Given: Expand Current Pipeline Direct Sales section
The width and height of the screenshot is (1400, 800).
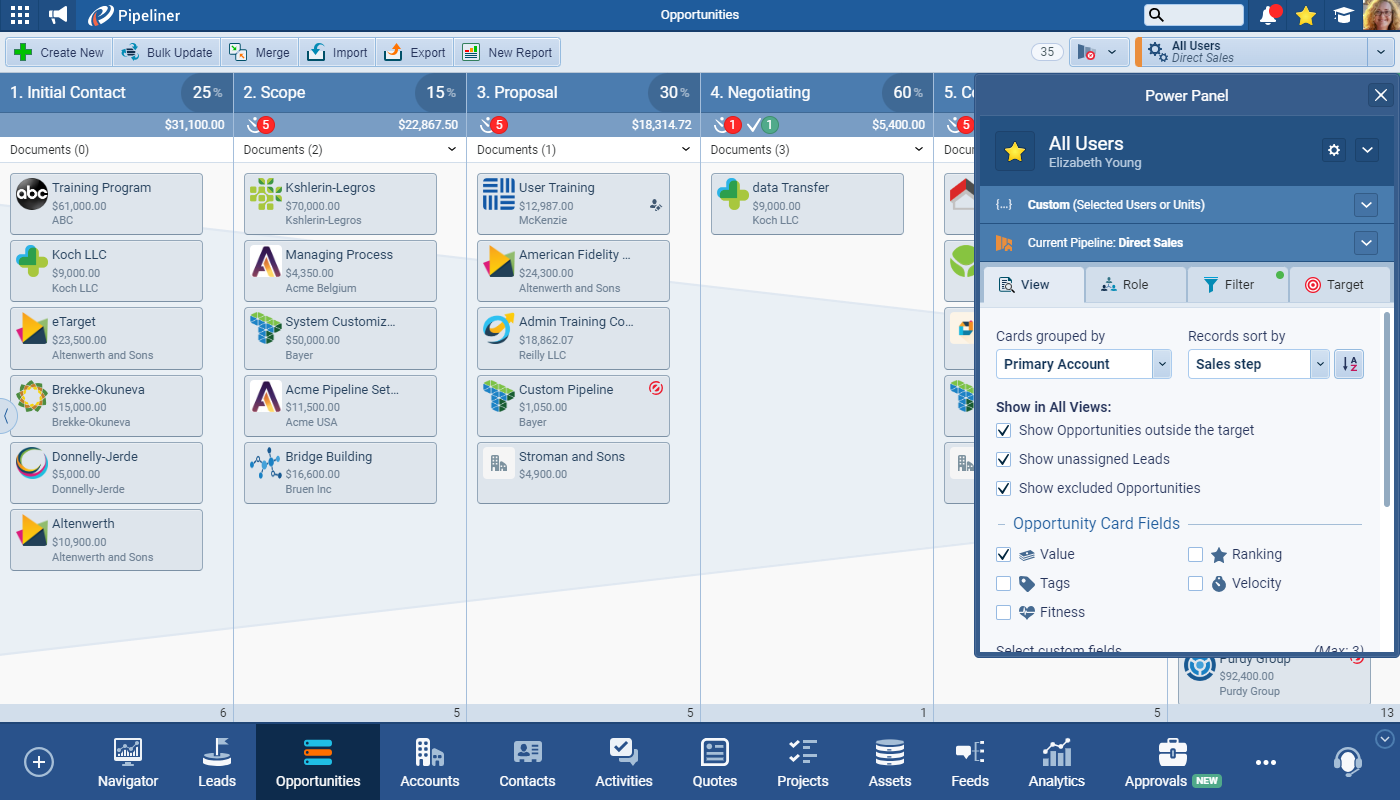Looking at the screenshot, I should point(1366,243).
